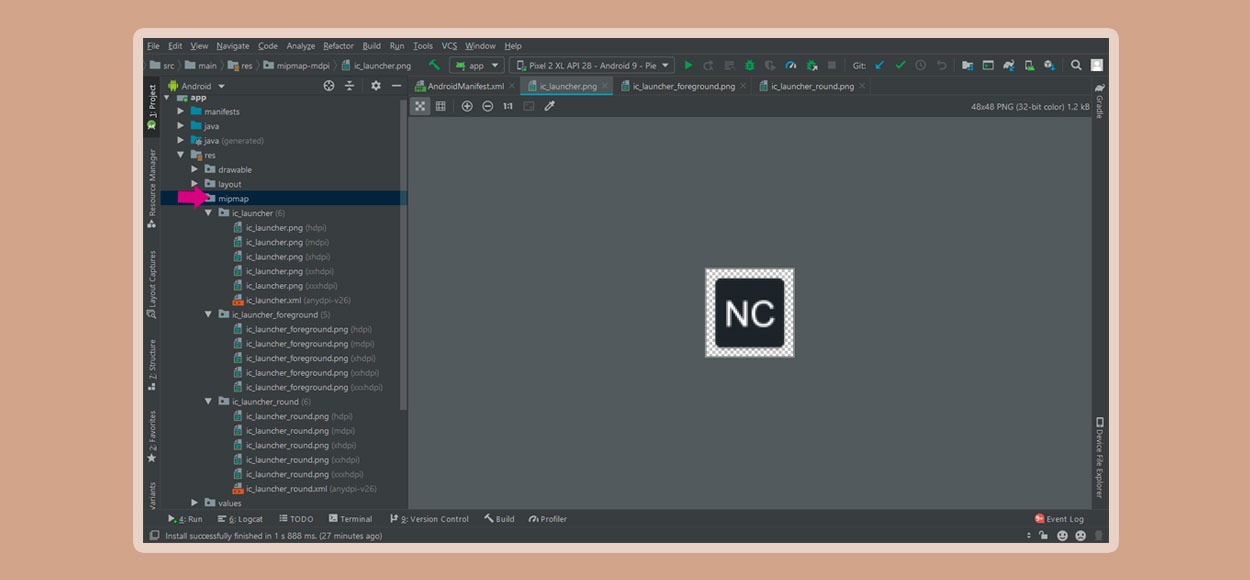Select the color picker eyedropper icon

click(549, 106)
